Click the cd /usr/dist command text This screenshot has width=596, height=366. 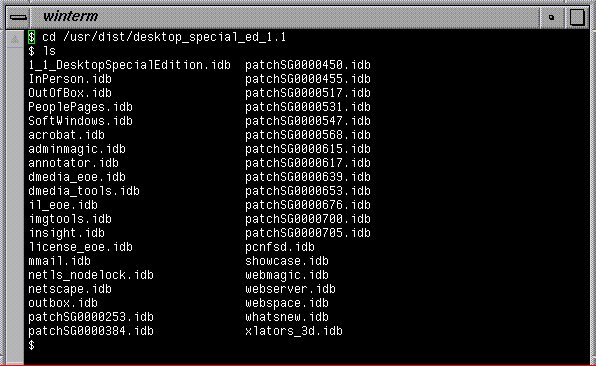point(164,37)
